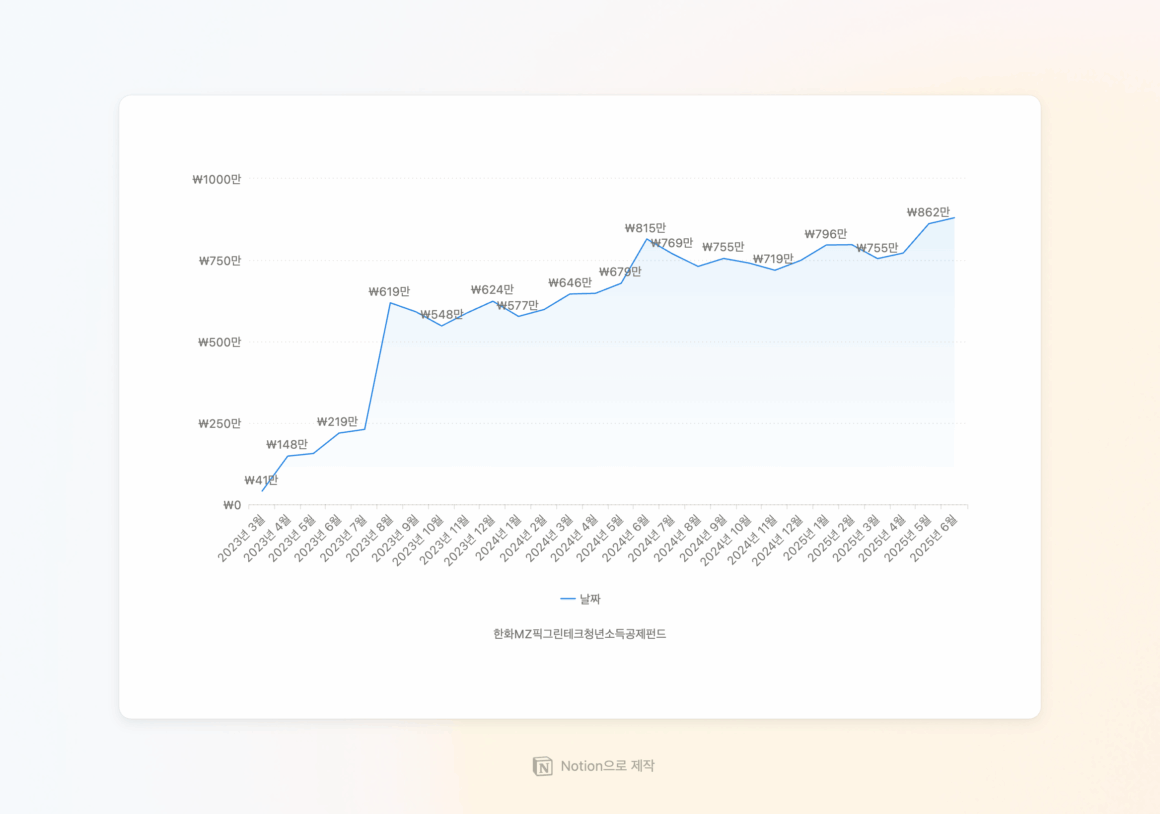Viewport: 1160px width, 814px height.
Task: Select the ₩750만 y-axis label
Action: coord(220,260)
